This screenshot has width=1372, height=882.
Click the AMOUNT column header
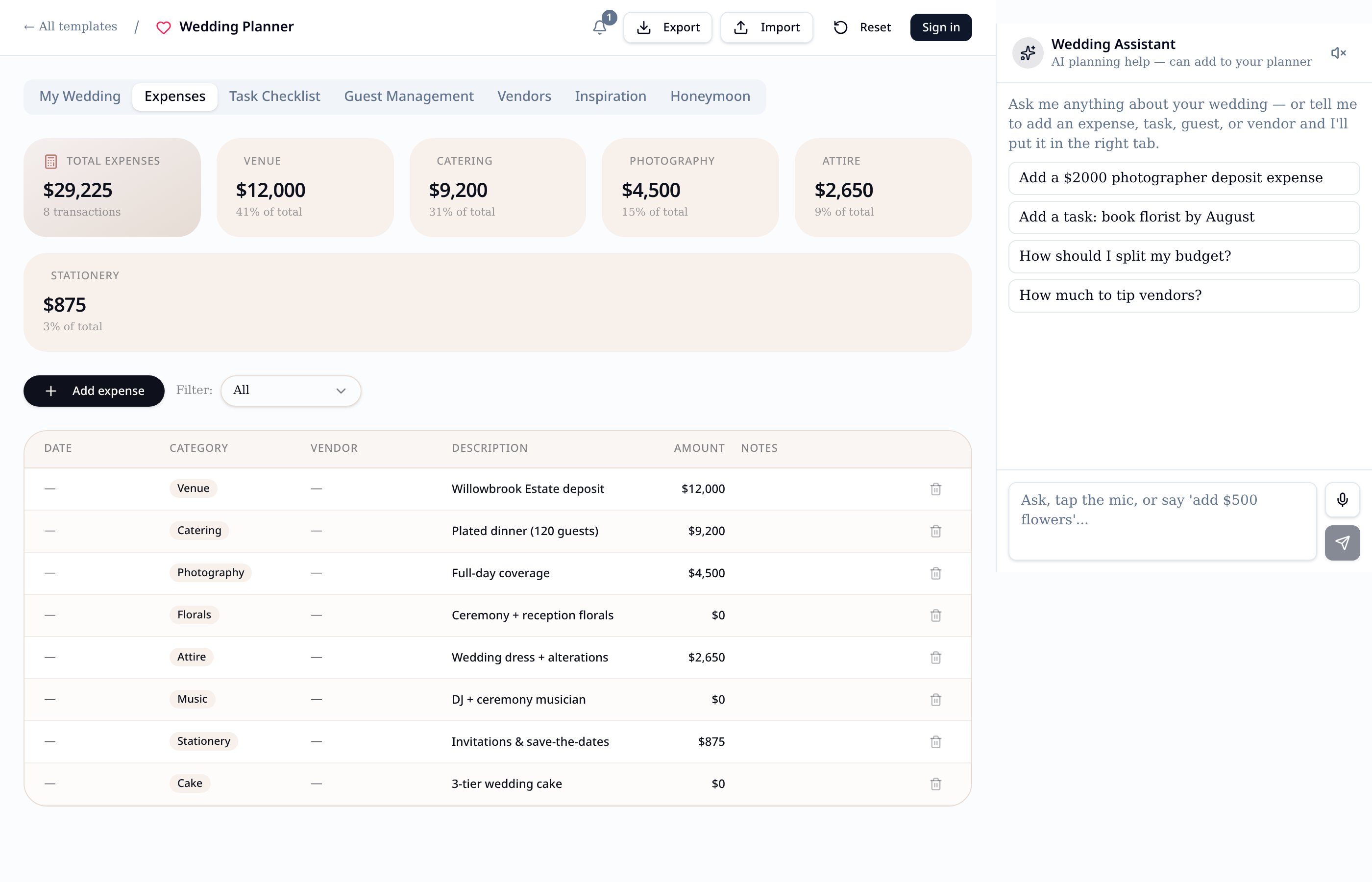click(x=699, y=448)
